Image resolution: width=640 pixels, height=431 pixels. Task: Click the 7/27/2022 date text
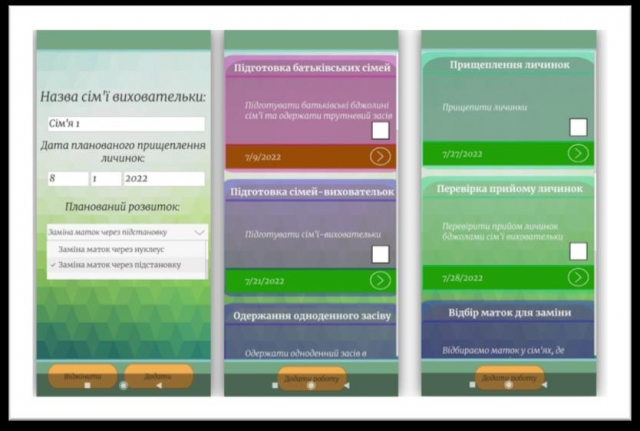click(x=462, y=154)
